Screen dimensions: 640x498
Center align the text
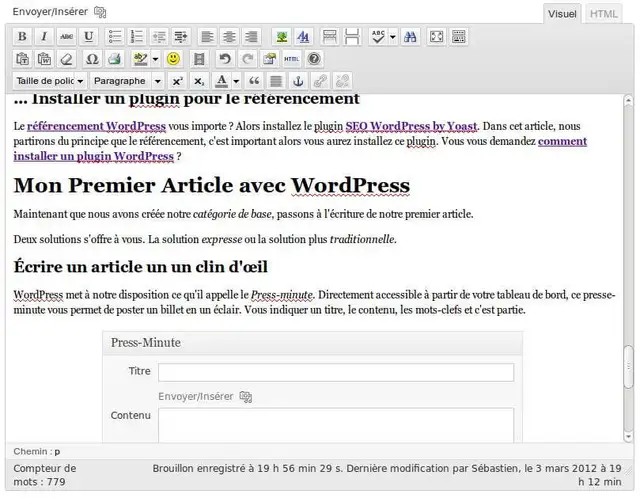point(229,37)
